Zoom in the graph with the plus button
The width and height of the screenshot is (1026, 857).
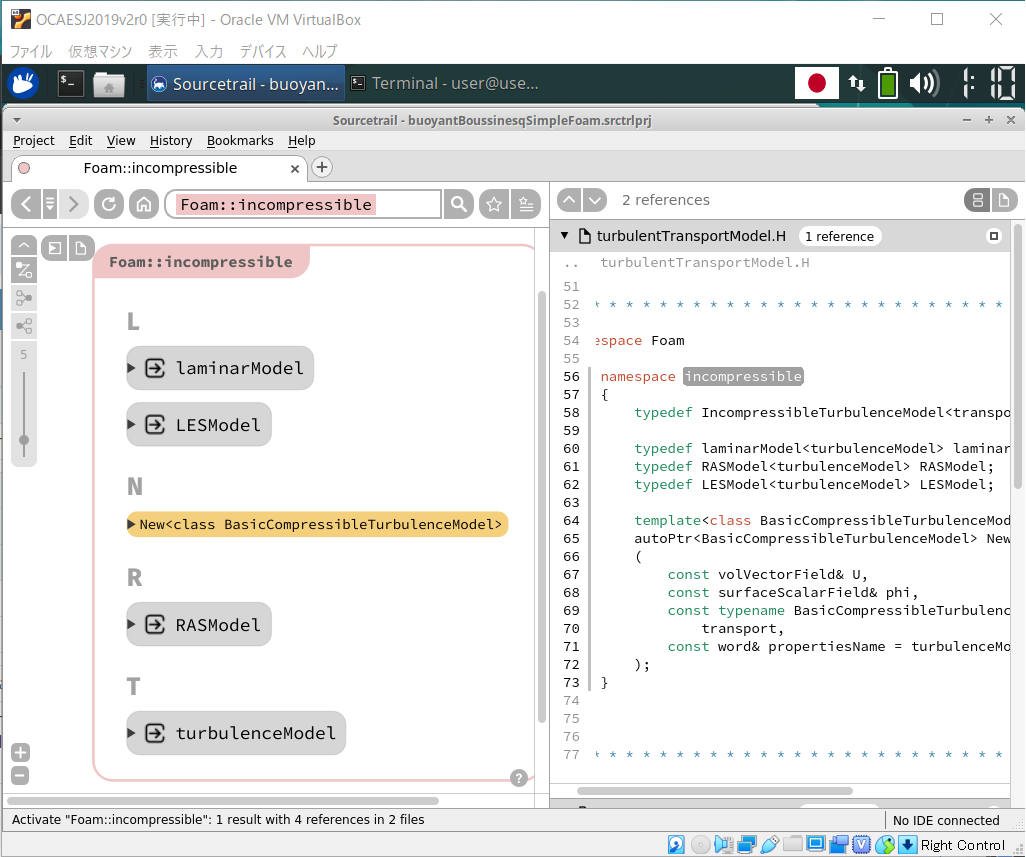click(x=21, y=753)
